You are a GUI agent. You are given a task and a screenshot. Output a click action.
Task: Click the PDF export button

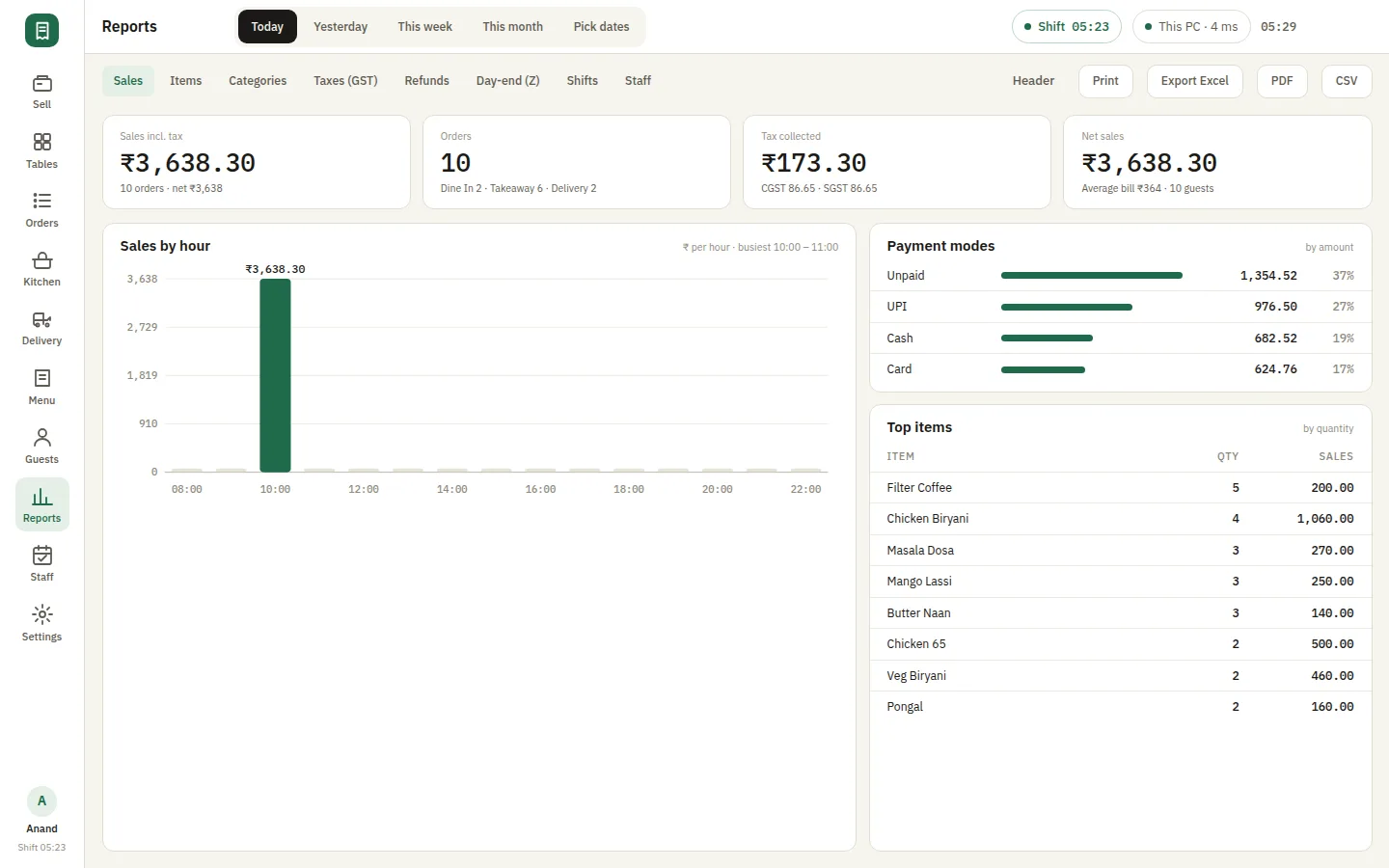point(1282,81)
